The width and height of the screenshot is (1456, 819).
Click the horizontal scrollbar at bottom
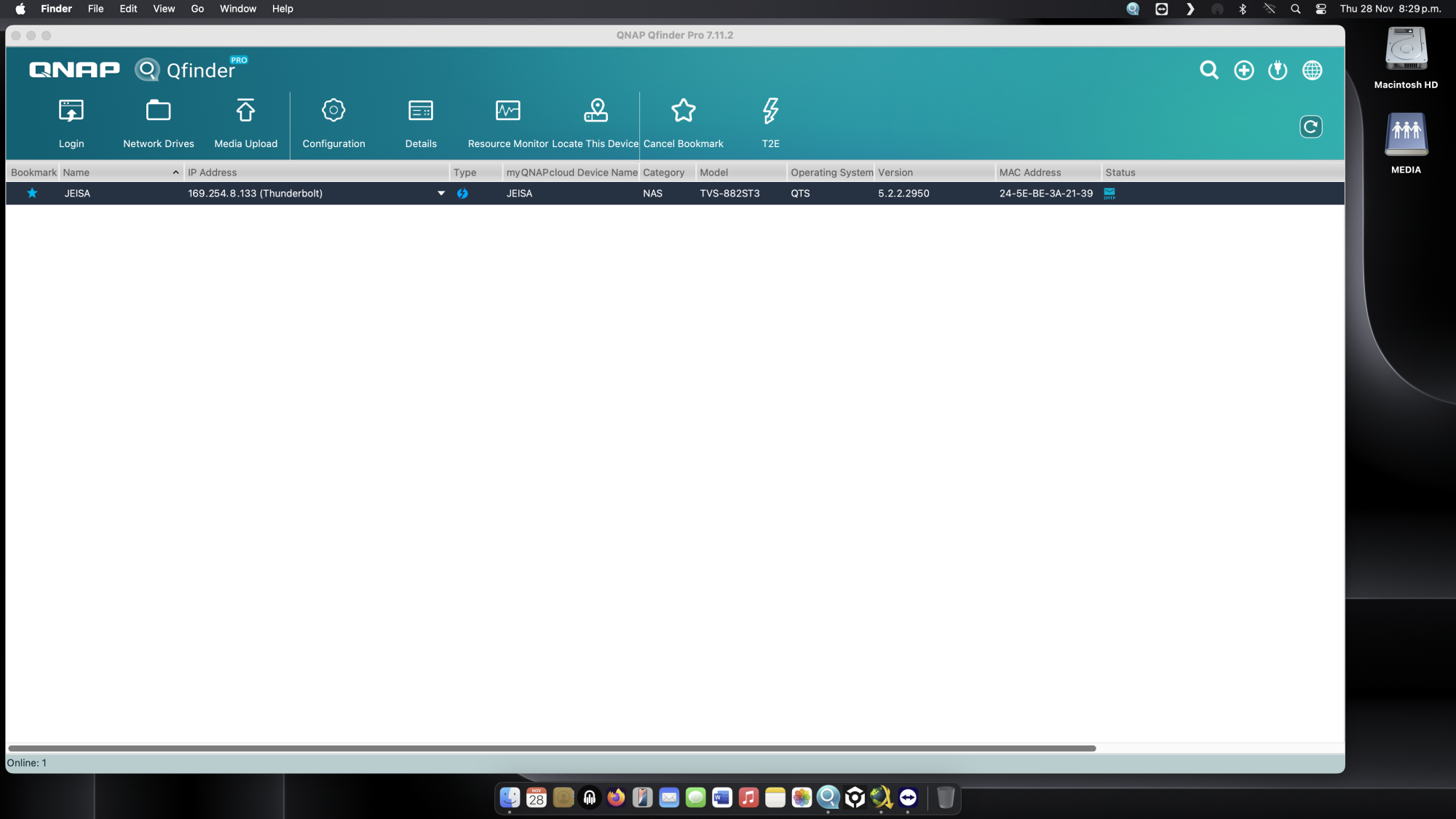click(551, 748)
